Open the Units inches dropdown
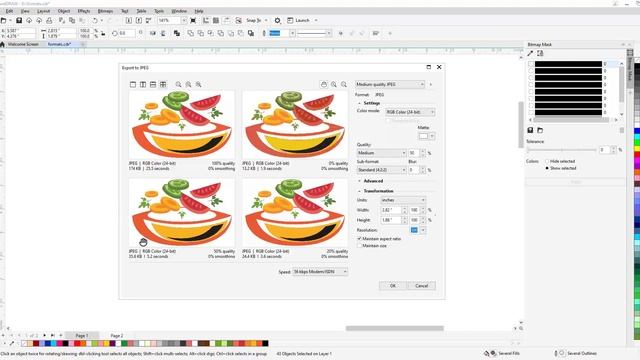 click(403, 200)
